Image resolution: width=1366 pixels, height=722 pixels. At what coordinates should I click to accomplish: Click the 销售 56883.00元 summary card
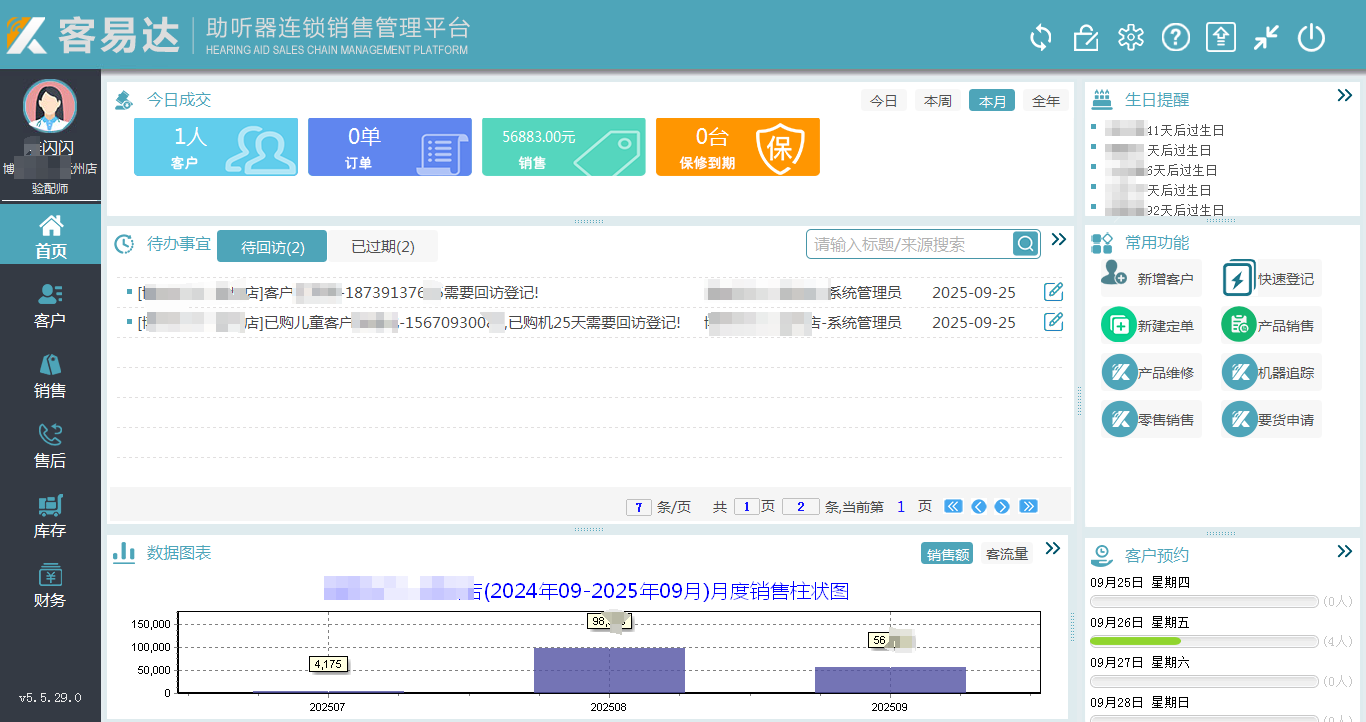click(563, 147)
